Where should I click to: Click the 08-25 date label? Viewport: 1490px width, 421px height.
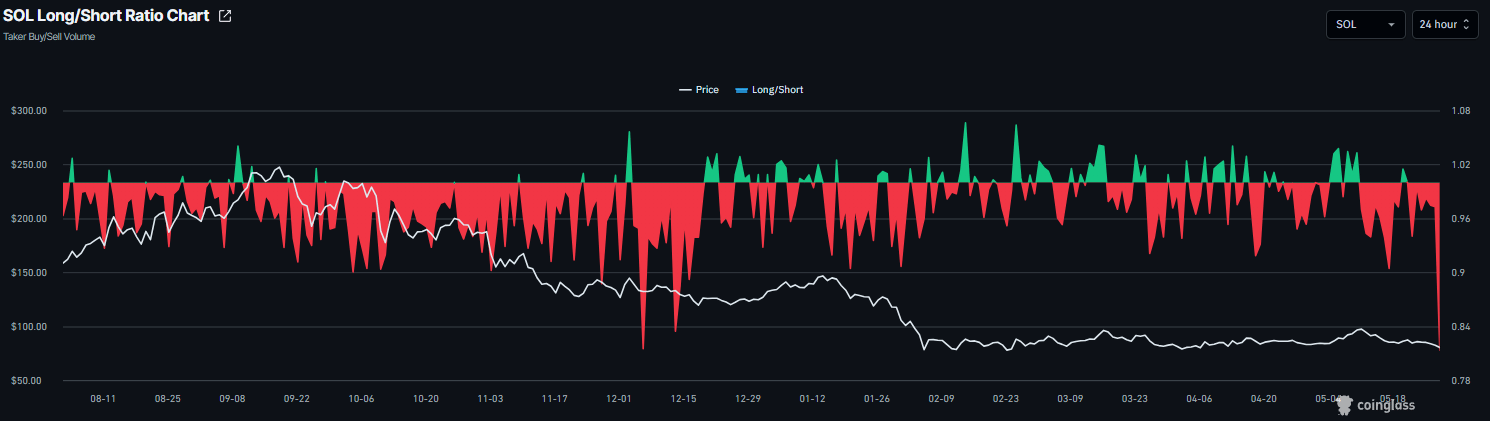click(x=168, y=398)
